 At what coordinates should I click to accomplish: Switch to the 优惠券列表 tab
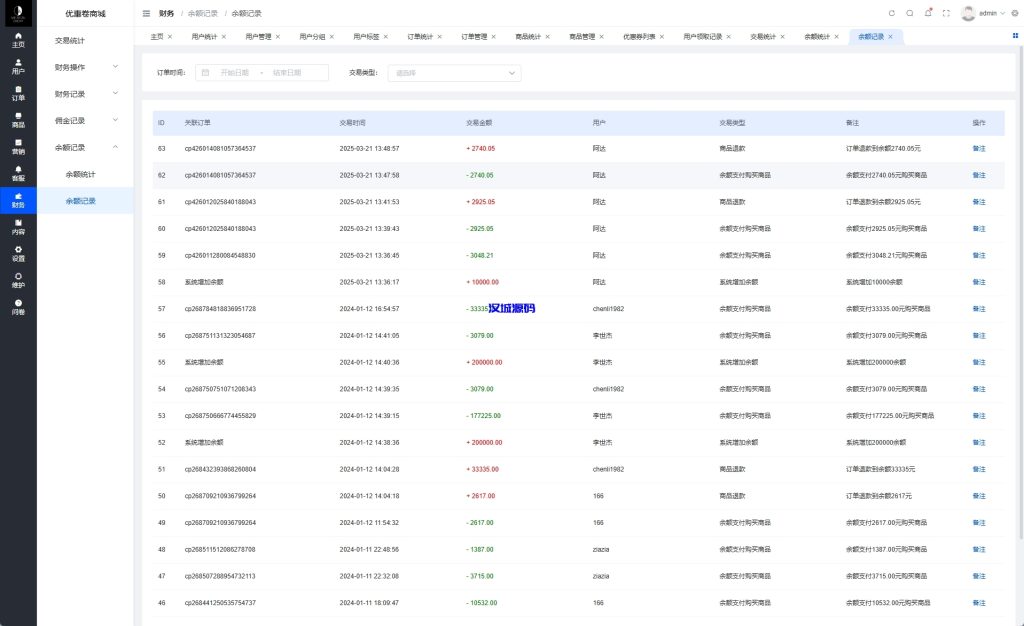coord(640,36)
